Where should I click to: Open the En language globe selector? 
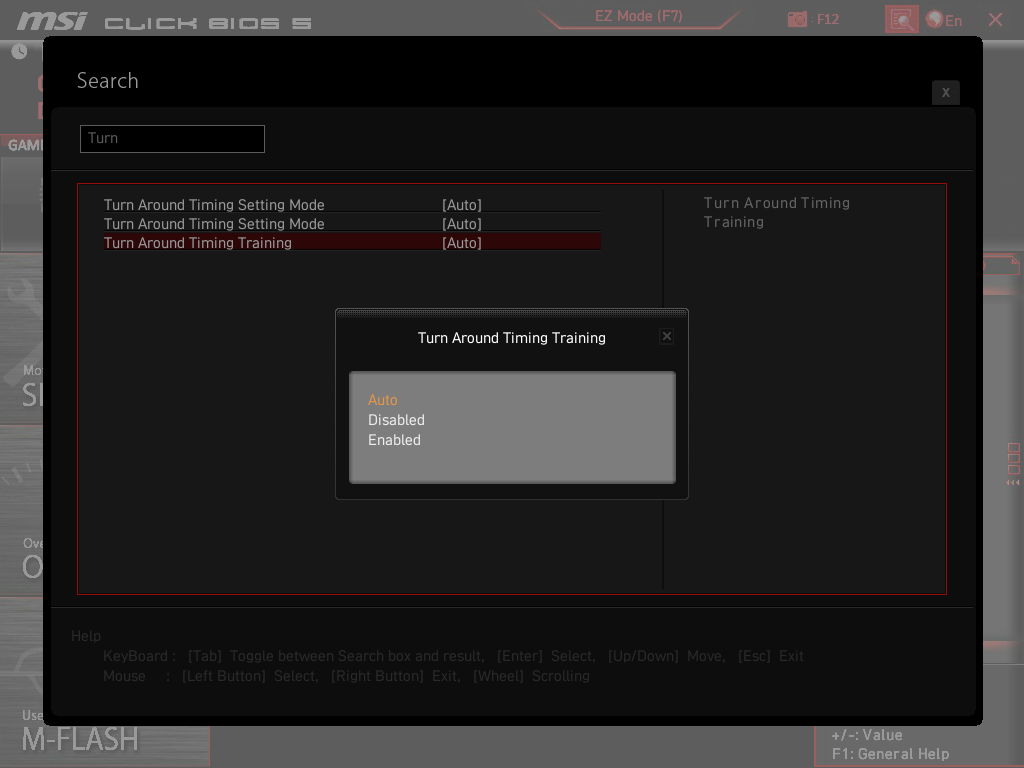[x=944, y=20]
